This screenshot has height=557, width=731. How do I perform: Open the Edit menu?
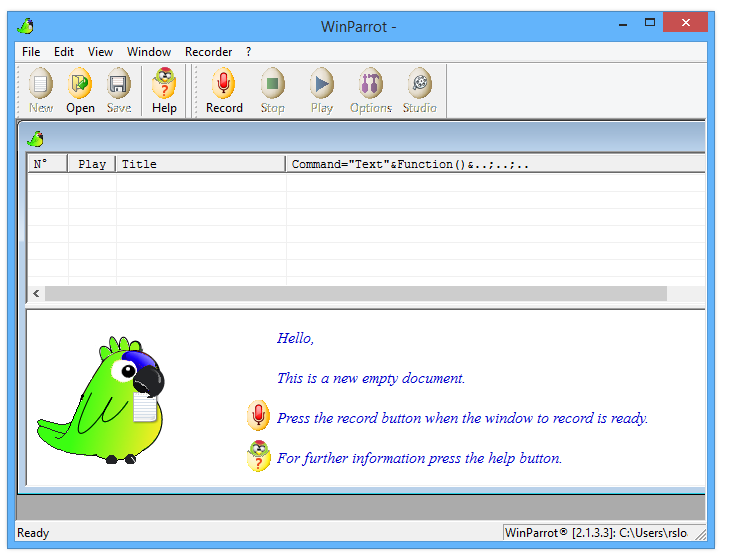pyautogui.click(x=63, y=52)
